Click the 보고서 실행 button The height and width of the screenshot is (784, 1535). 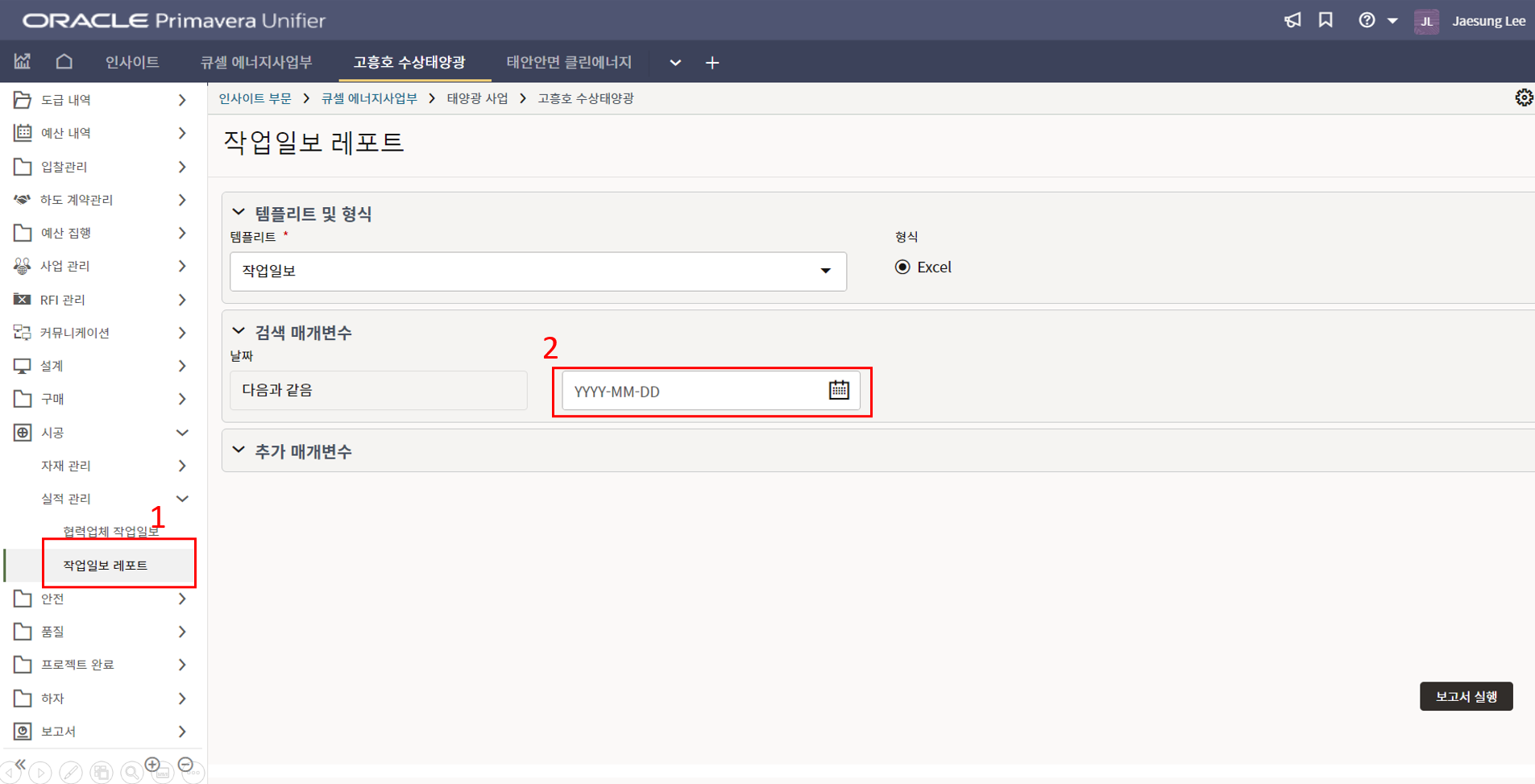click(1466, 696)
